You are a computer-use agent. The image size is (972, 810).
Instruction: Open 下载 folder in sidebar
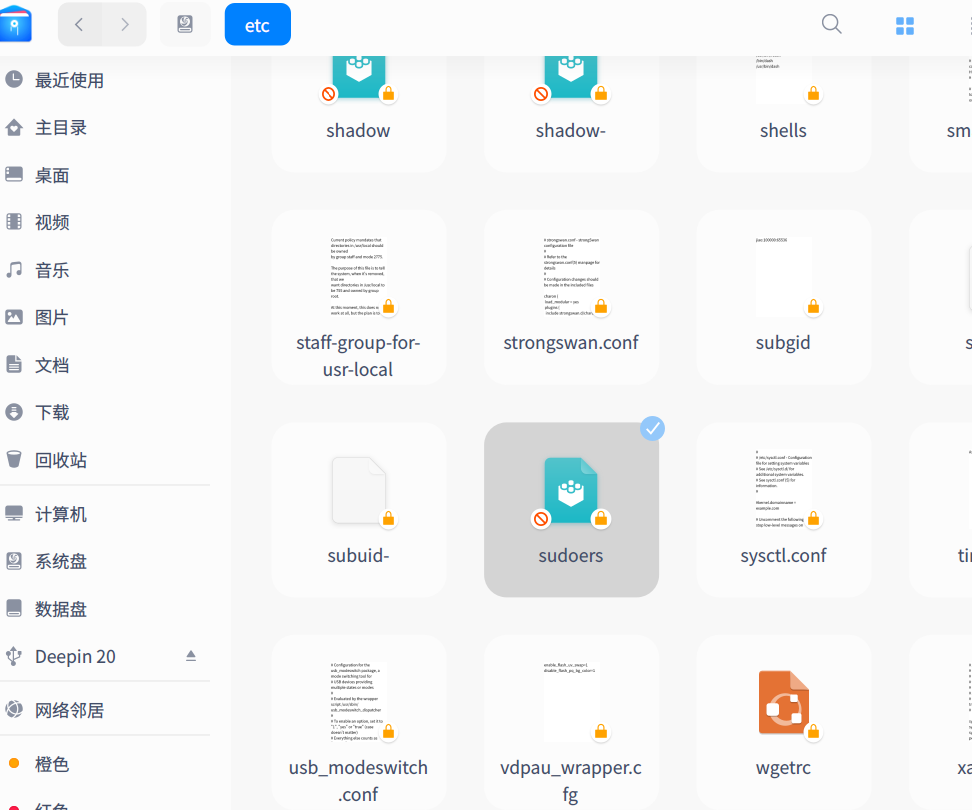pyautogui.click(x=105, y=412)
